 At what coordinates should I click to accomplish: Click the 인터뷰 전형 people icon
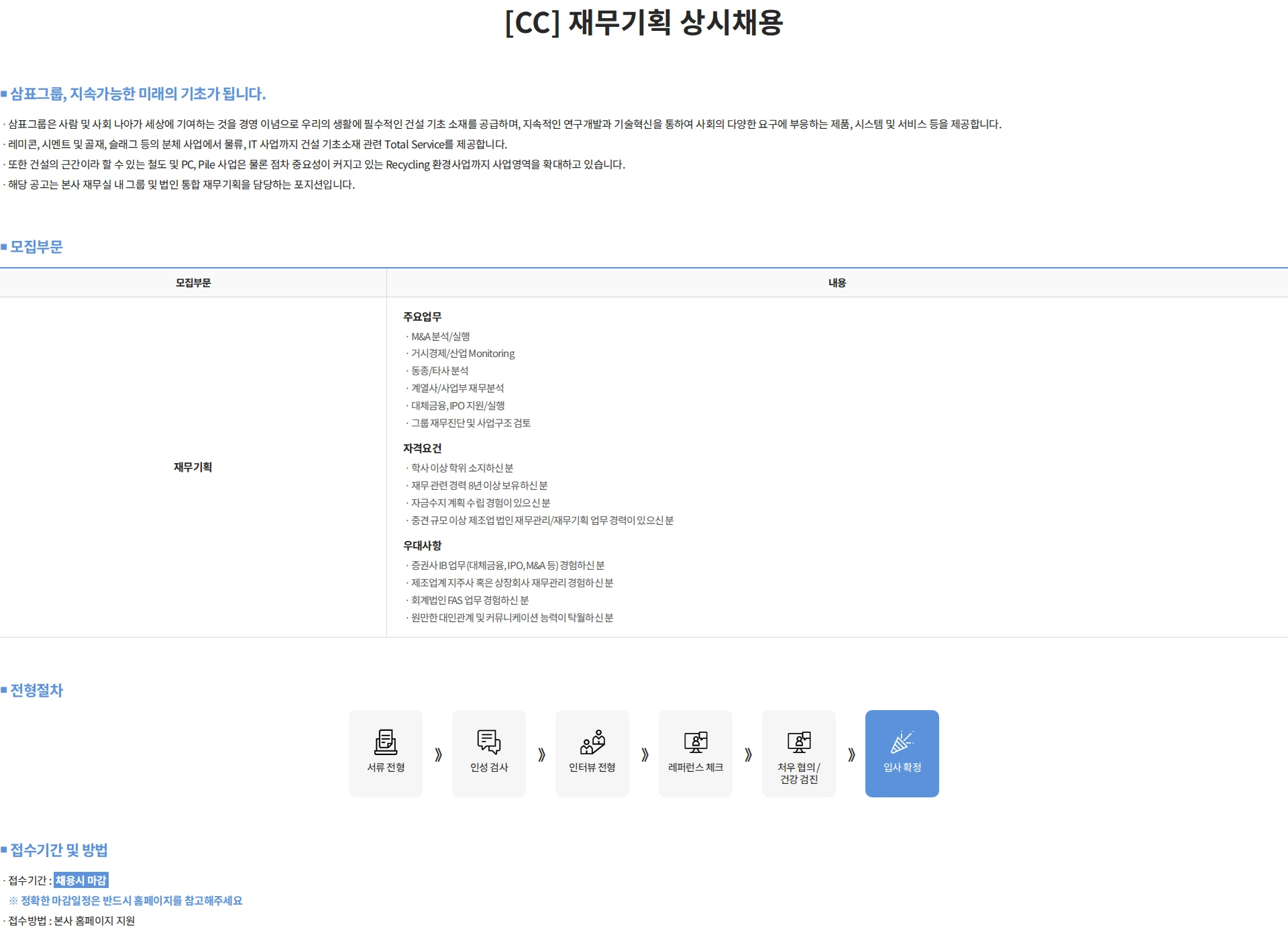coord(592,742)
